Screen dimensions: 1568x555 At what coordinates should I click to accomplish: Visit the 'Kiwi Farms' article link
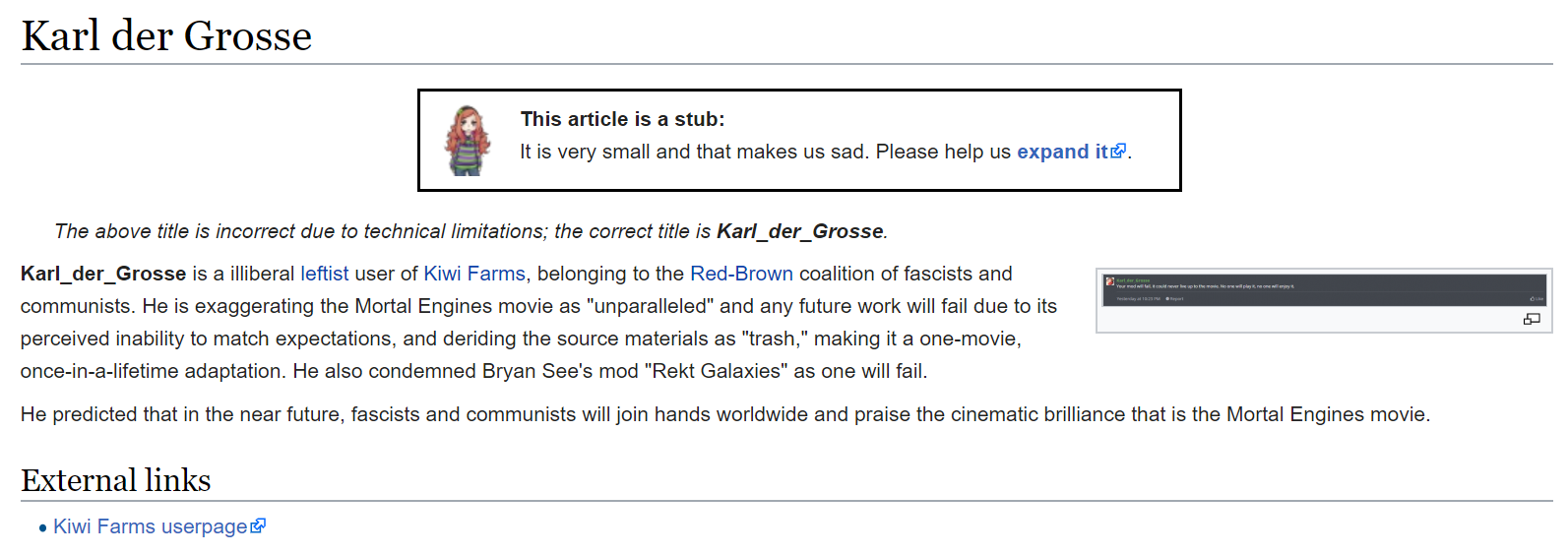click(x=474, y=274)
